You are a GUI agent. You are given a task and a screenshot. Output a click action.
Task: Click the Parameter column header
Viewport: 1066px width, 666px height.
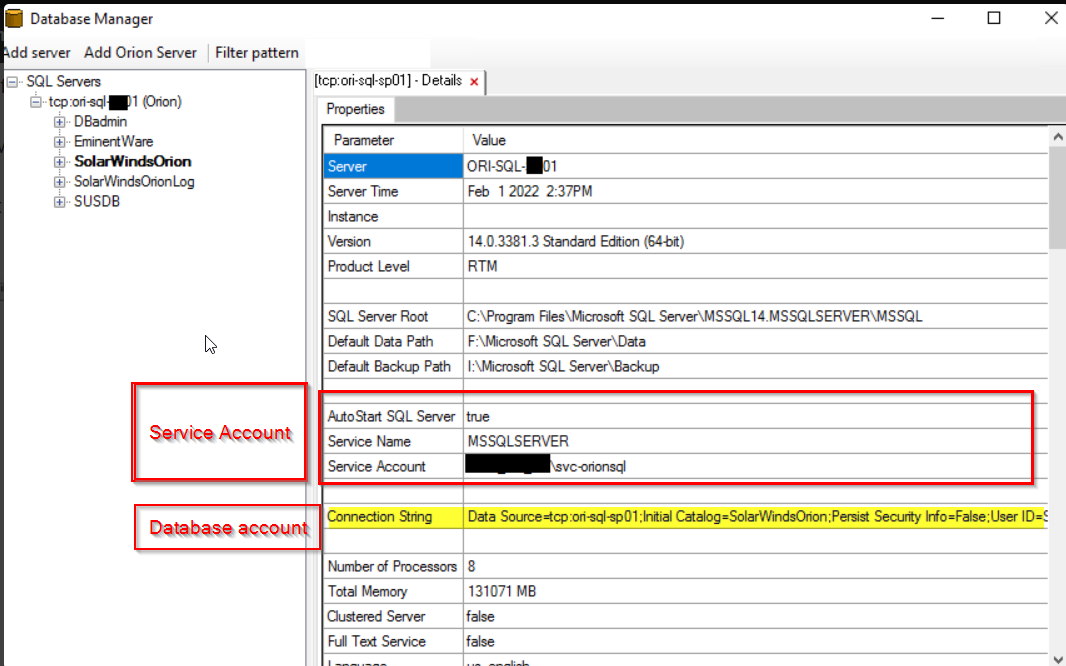394,141
